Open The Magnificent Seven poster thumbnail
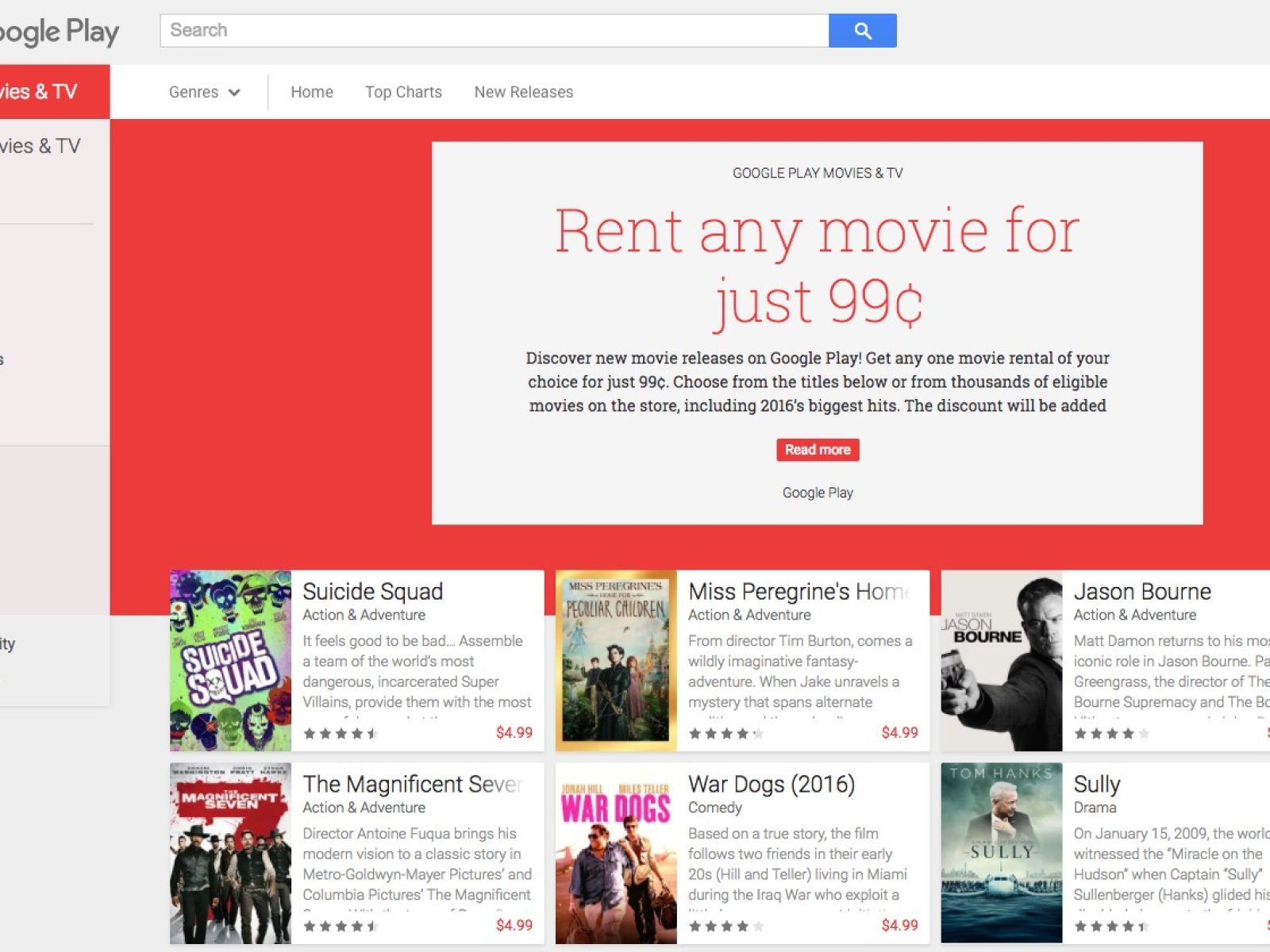Screen dimensions: 1270x952 pyautogui.click(x=230, y=853)
